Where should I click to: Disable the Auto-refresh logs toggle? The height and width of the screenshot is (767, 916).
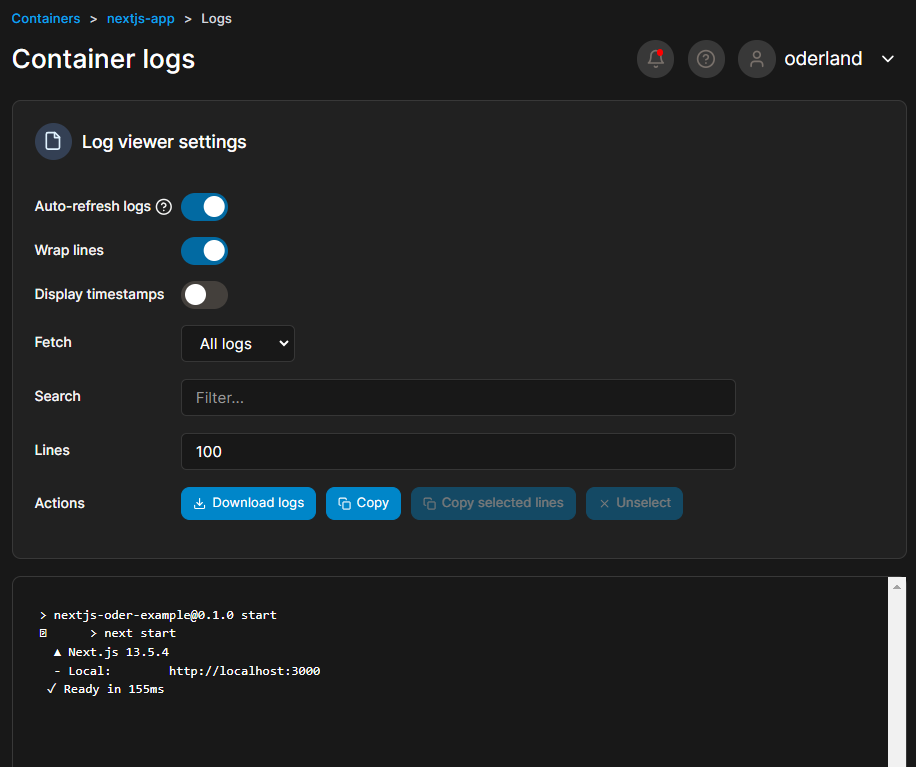[x=204, y=207]
